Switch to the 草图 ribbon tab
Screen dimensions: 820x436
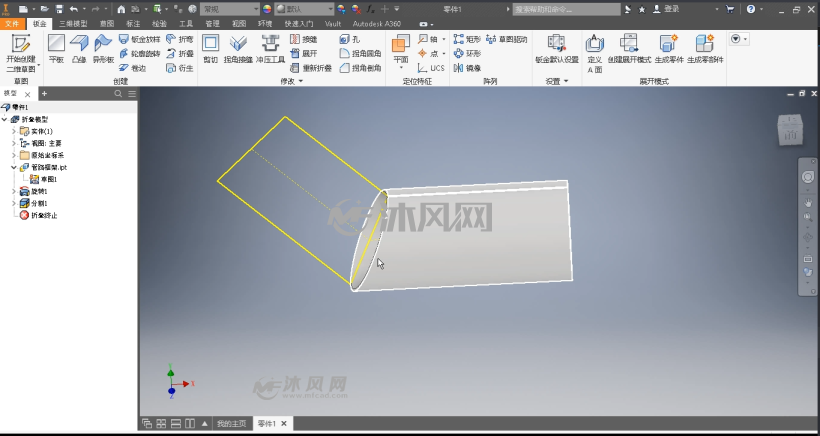[x=107, y=24]
